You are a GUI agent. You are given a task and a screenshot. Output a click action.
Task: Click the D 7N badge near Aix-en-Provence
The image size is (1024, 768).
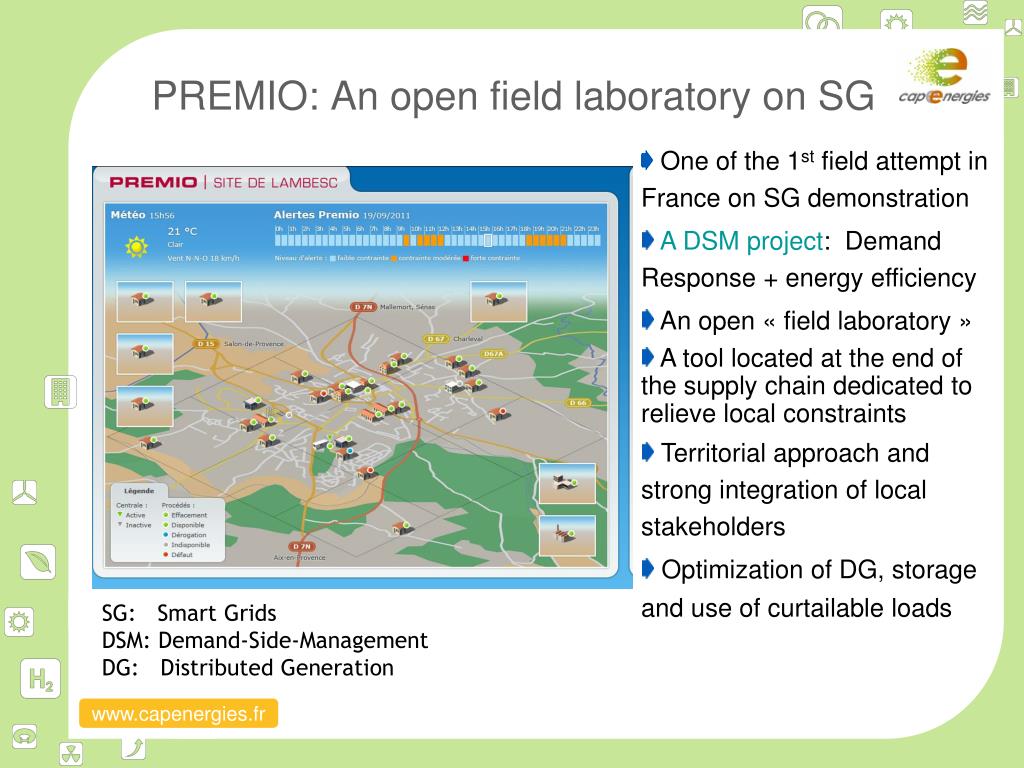pos(302,546)
